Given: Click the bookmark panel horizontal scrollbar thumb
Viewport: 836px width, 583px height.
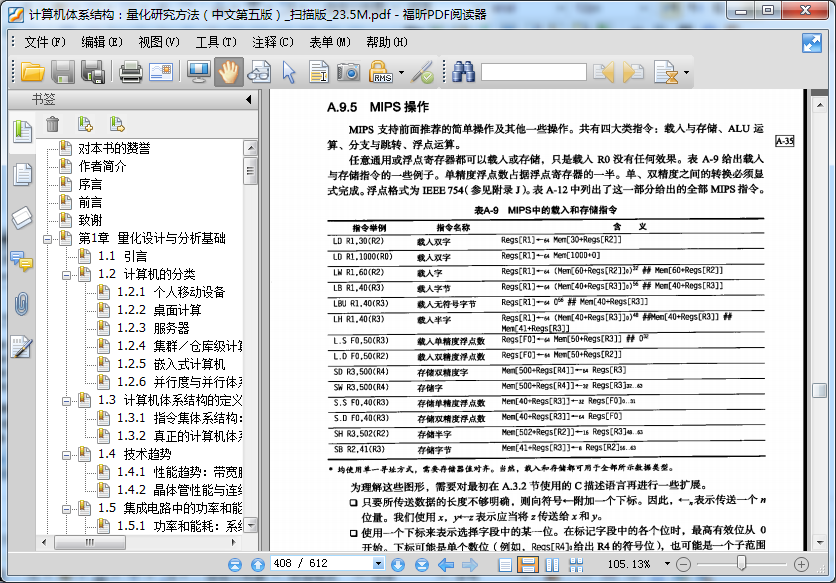Looking at the screenshot, I should click(x=90, y=542).
